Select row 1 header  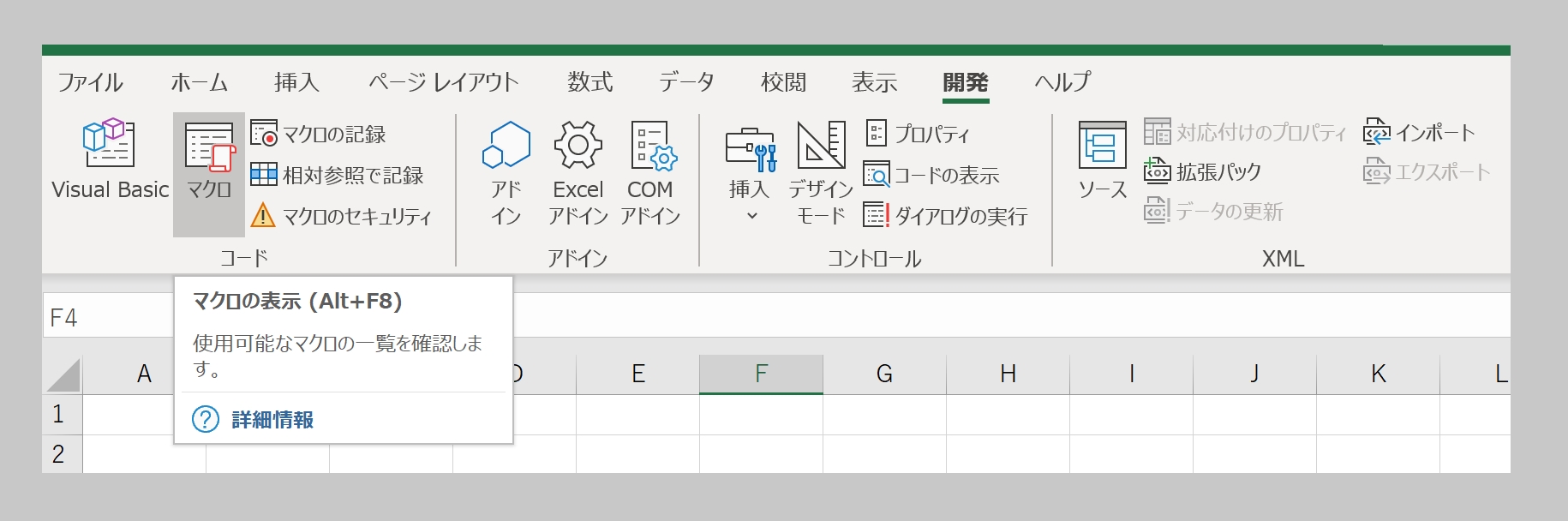click(63, 415)
